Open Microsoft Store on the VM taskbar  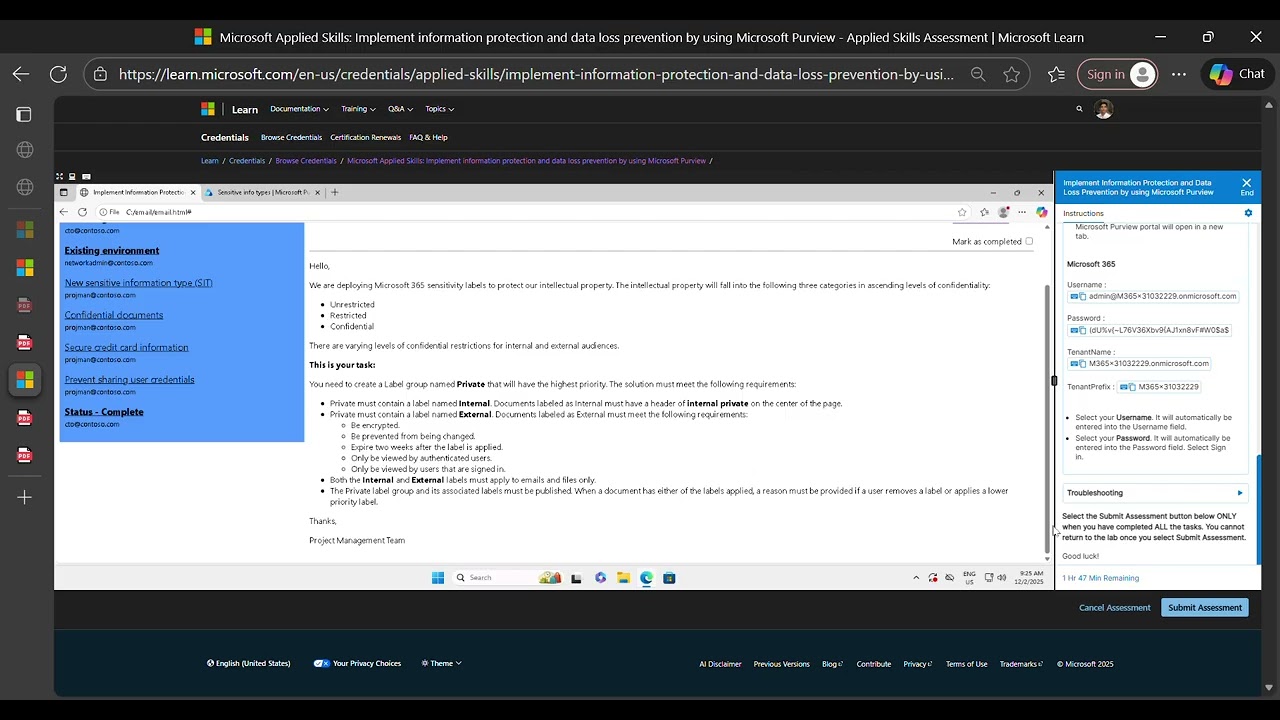tap(669, 578)
